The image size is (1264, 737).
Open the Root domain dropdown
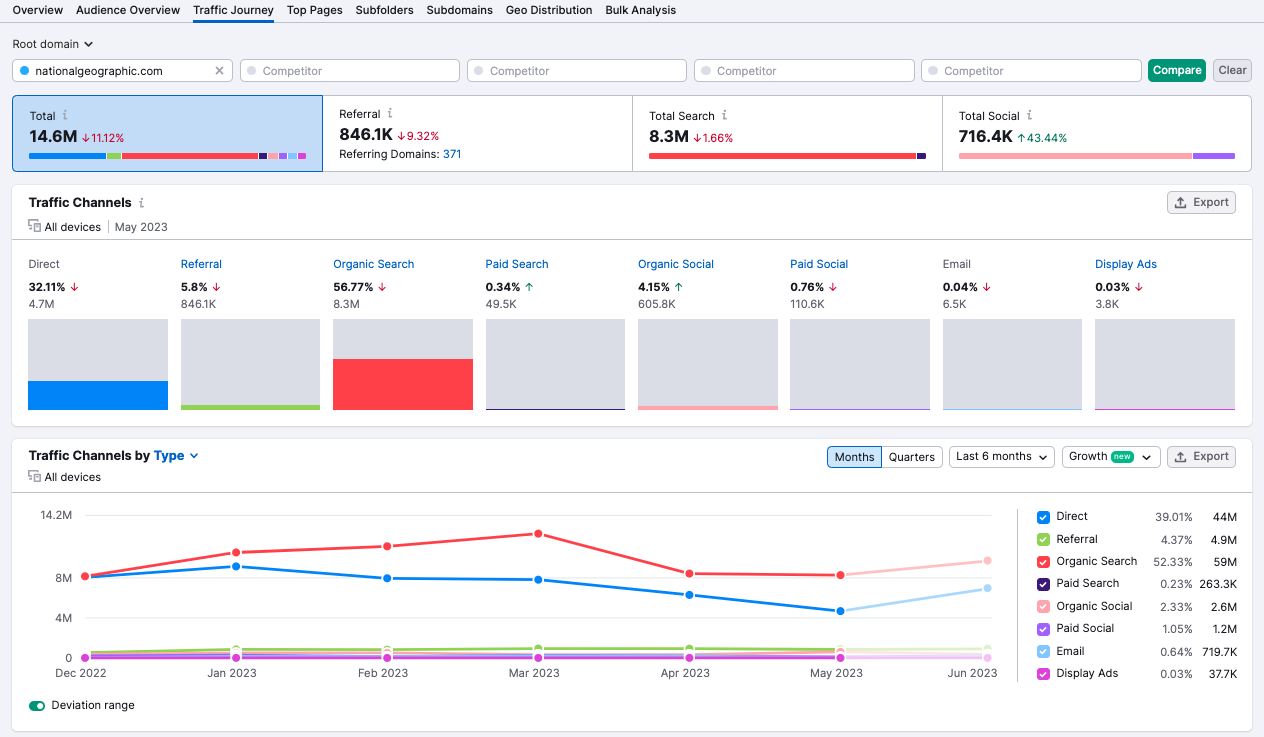(52, 44)
